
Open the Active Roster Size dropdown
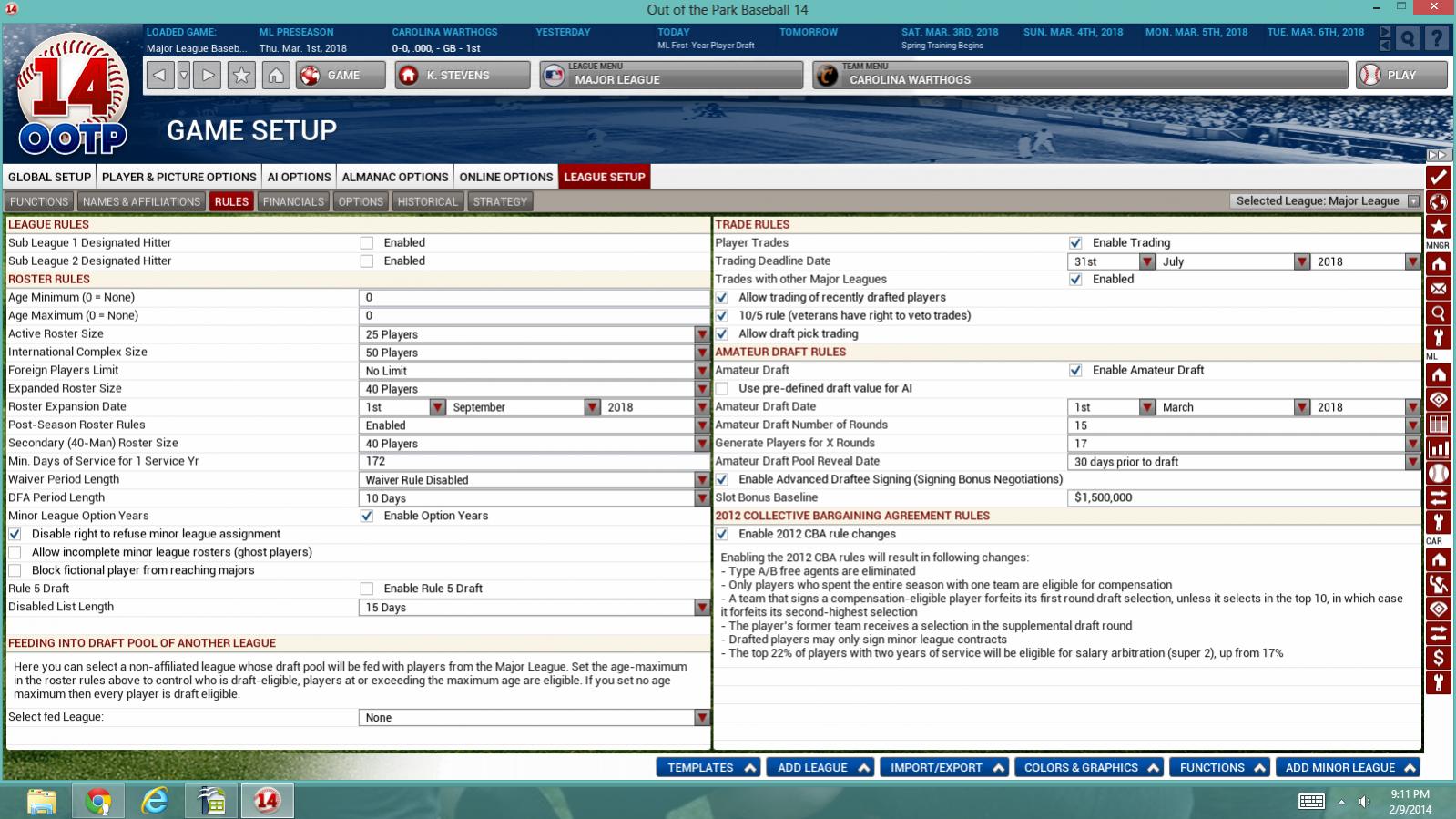[x=701, y=334]
